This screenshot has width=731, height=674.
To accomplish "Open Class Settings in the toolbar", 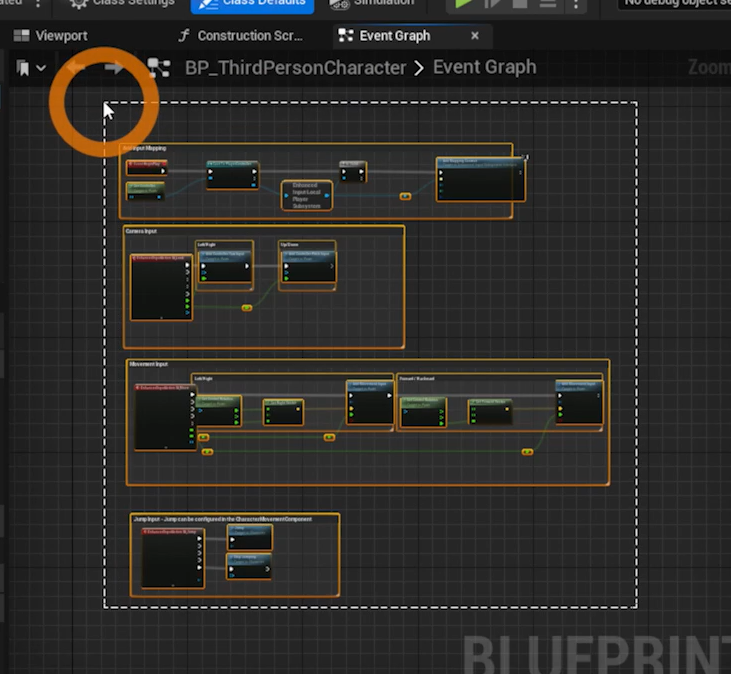I will click(123, 3).
